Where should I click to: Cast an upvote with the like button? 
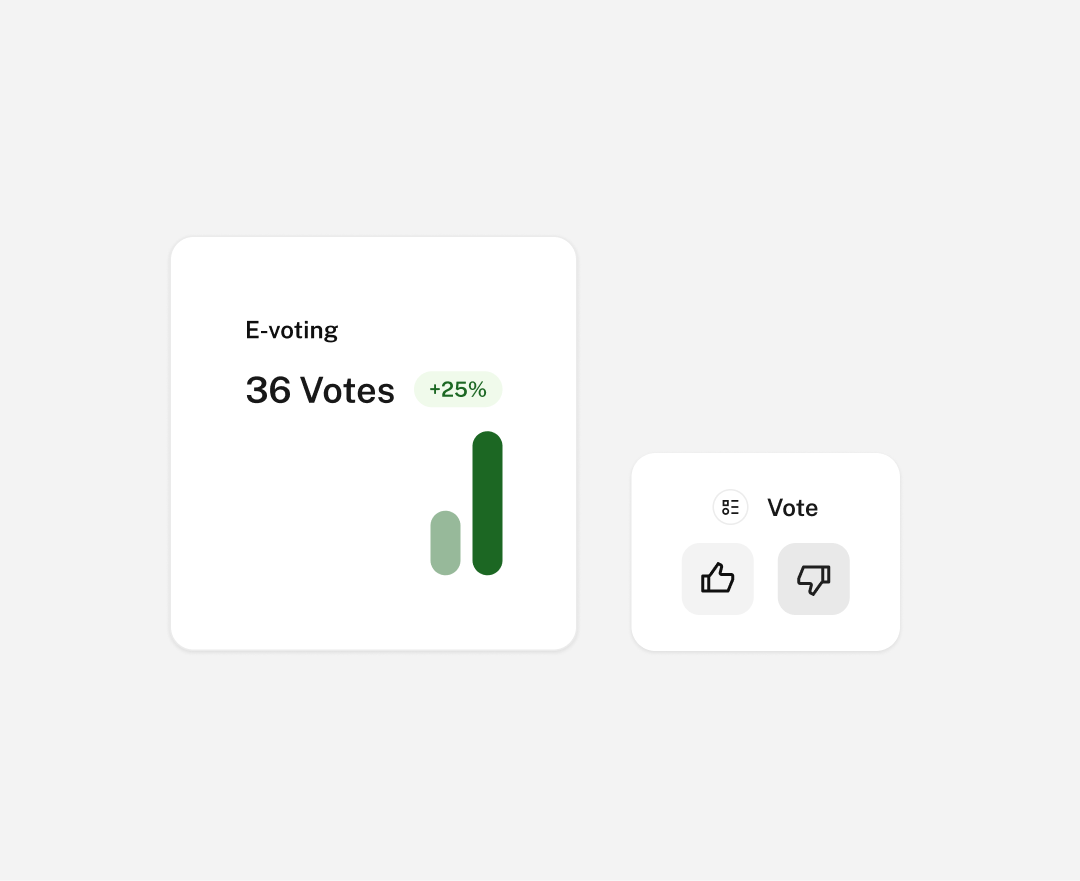coord(717,578)
